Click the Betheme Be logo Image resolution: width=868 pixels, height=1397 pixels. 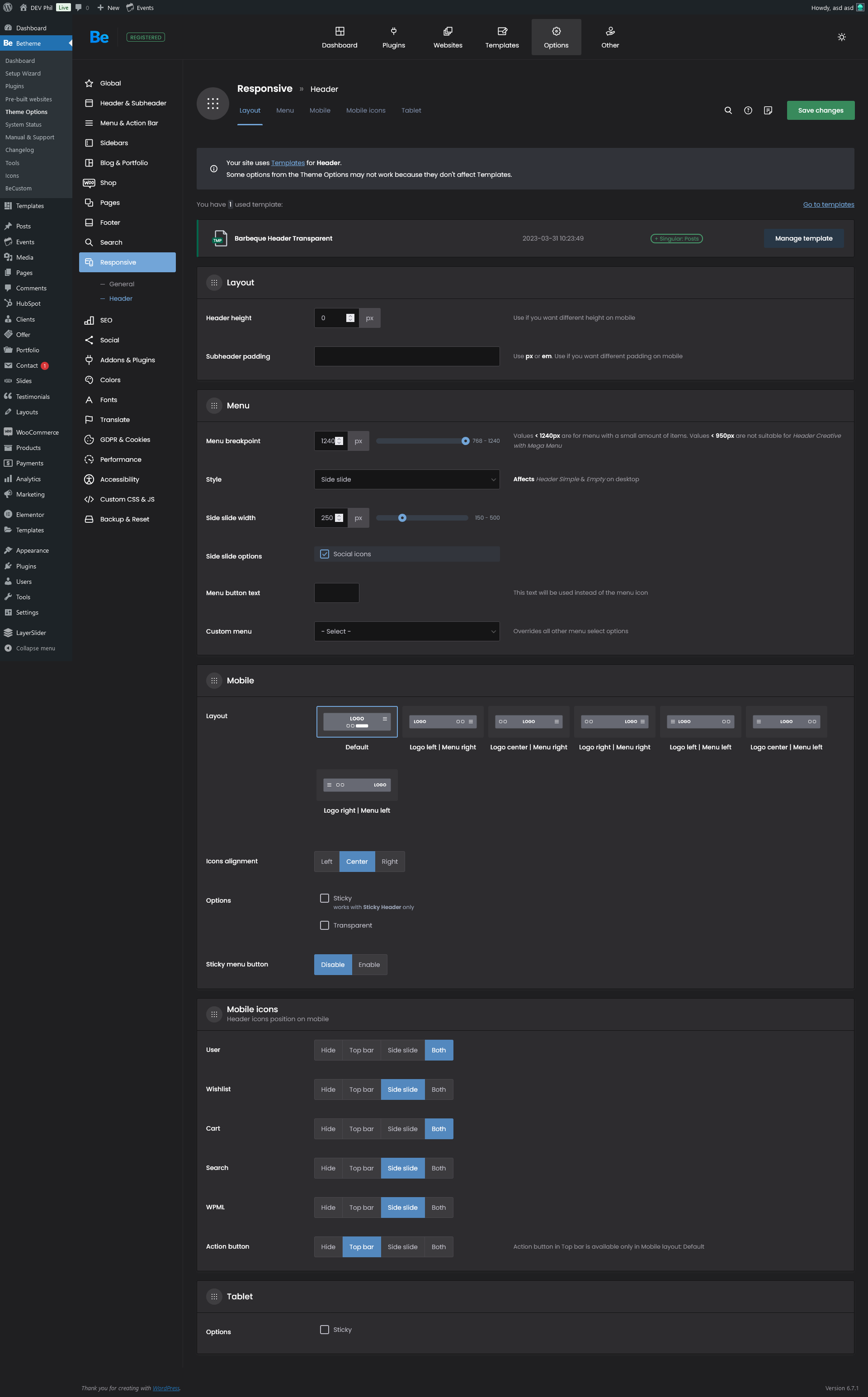(x=99, y=38)
